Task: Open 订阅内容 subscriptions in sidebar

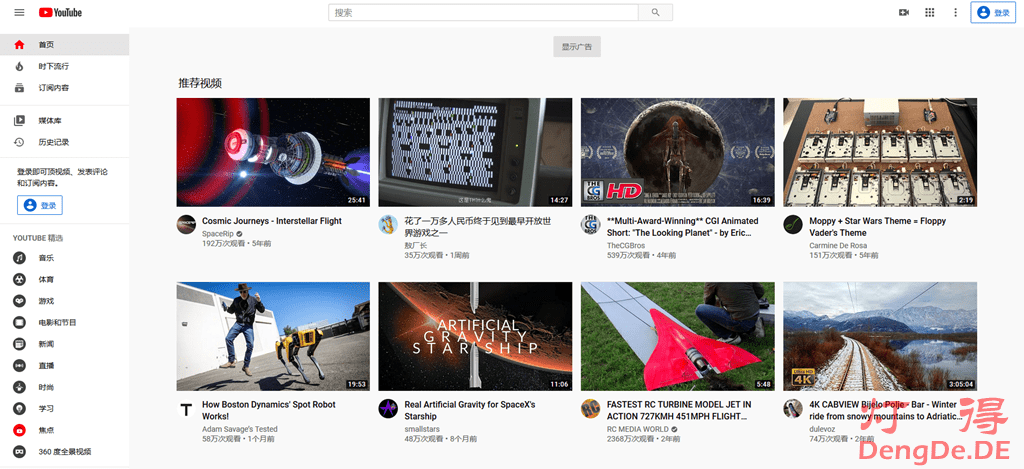Action: 54,88
